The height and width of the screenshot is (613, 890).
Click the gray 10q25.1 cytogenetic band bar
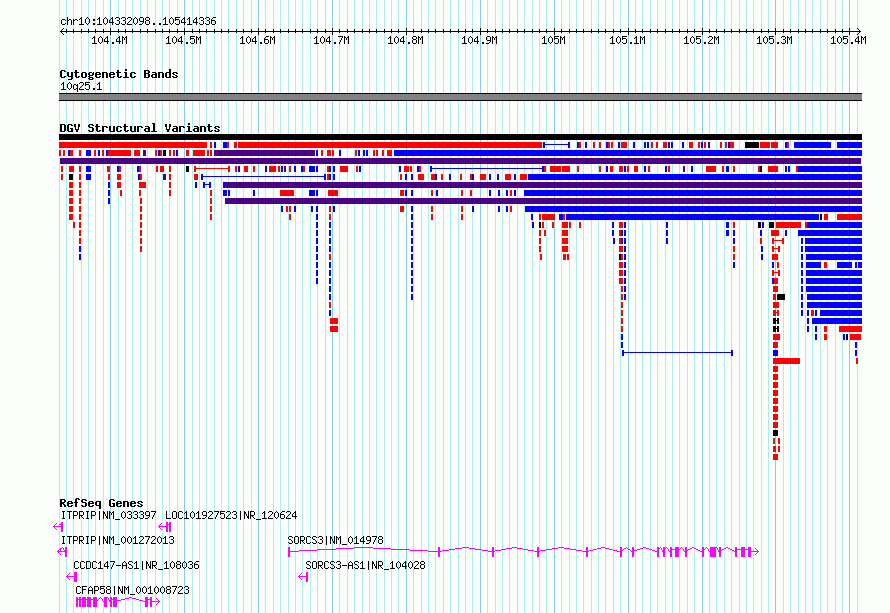(x=460, y=97)
